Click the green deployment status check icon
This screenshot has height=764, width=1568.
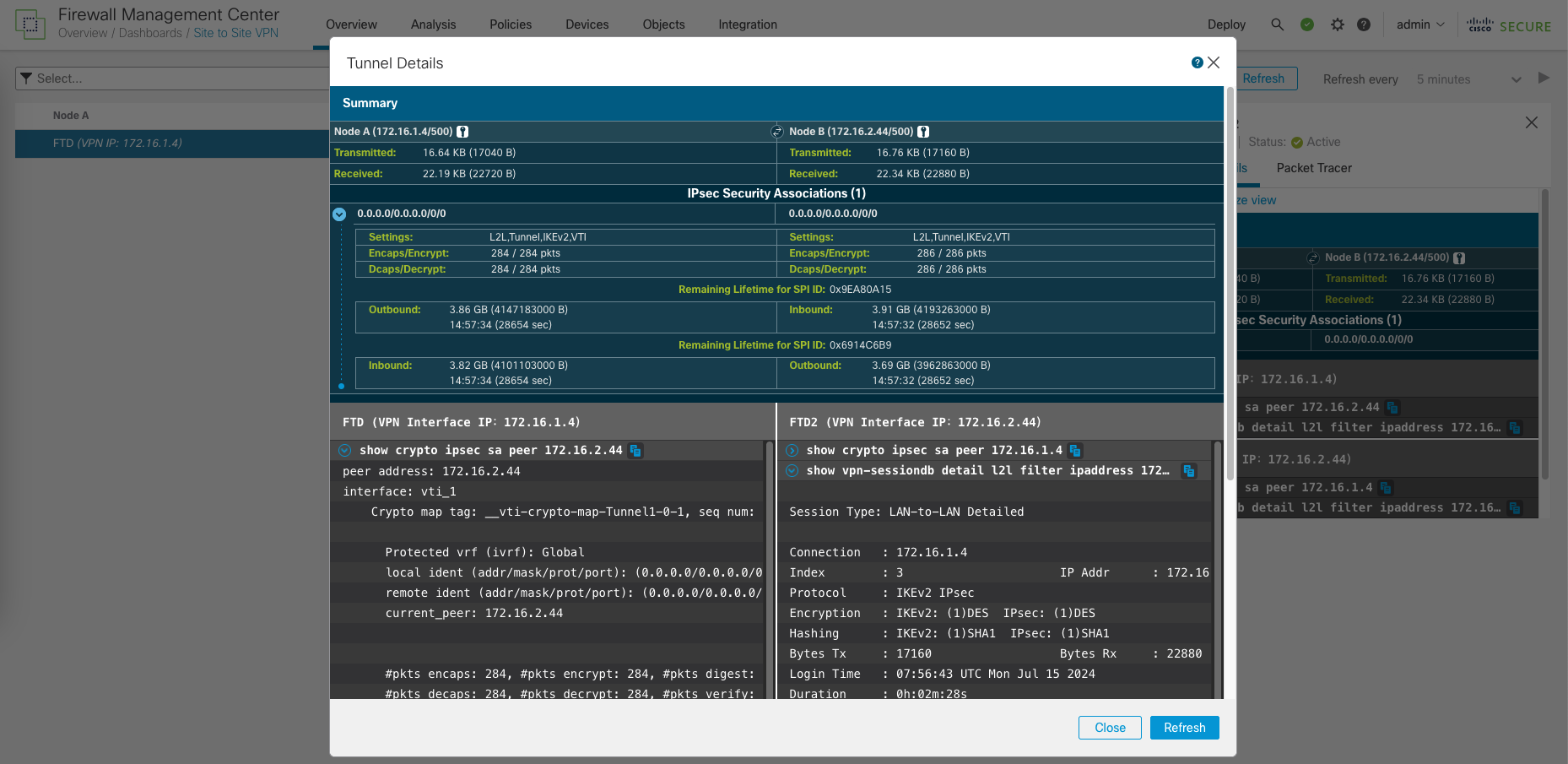point(1306,24)
